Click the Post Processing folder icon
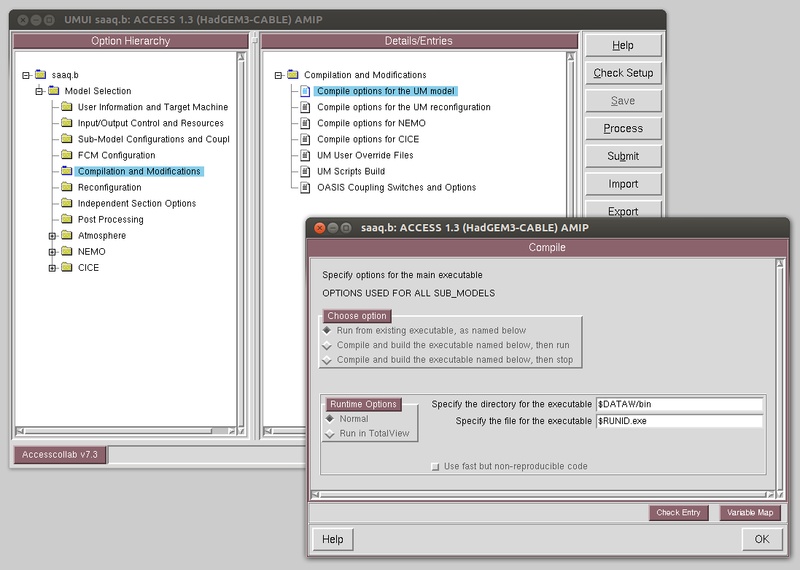The image size is (800, 570). (67, 219)
